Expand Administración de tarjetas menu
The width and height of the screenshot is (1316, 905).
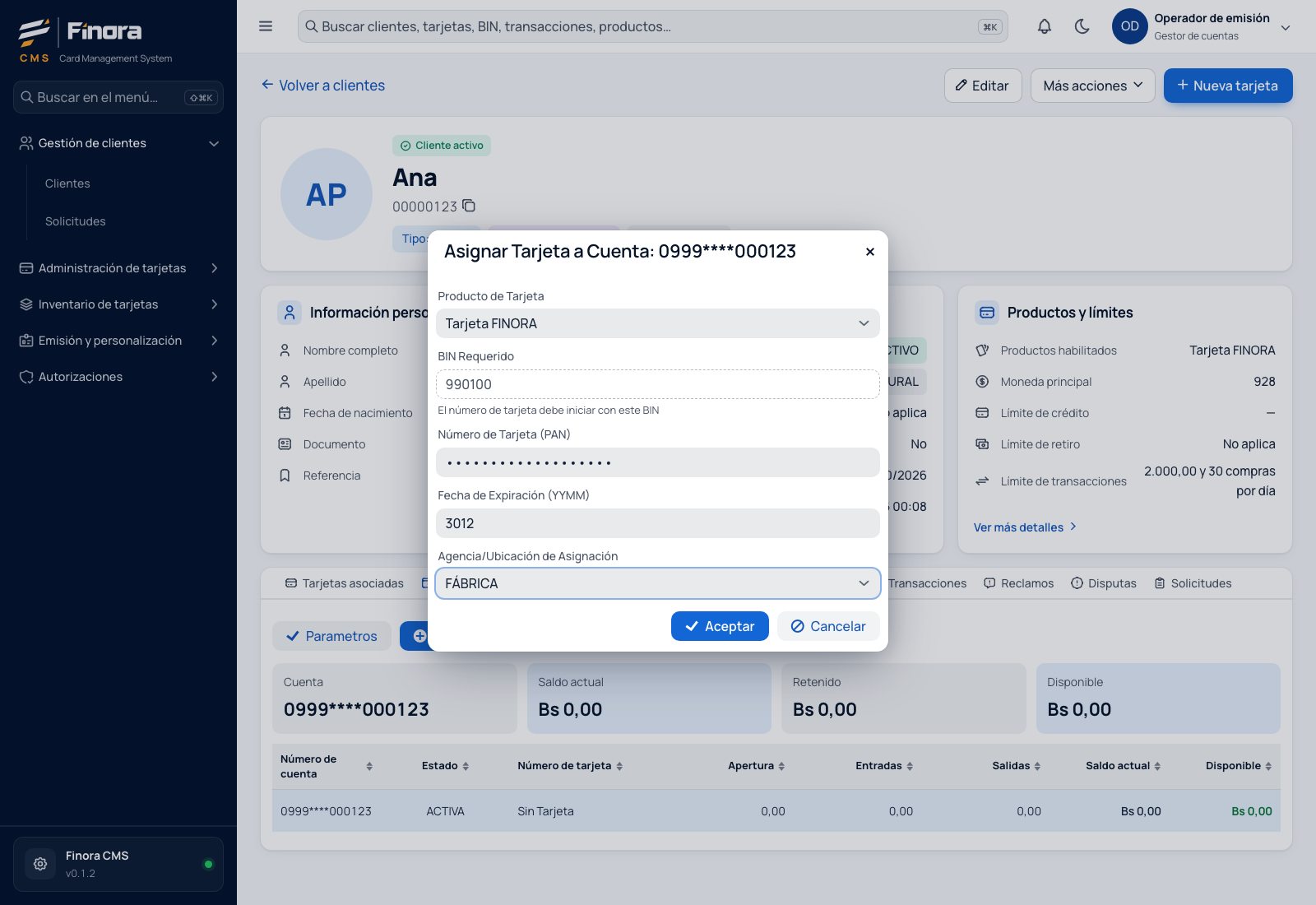(x=118, y=268)
